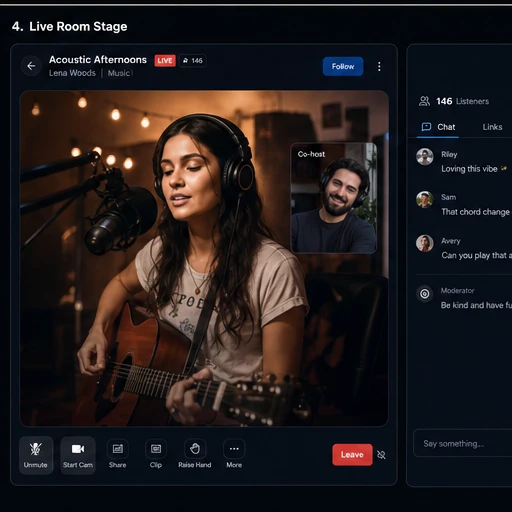Screen dimensions: 512x512
Task: Switch to the Links tab
Action: pyautogui.click(x=492, y=127)
